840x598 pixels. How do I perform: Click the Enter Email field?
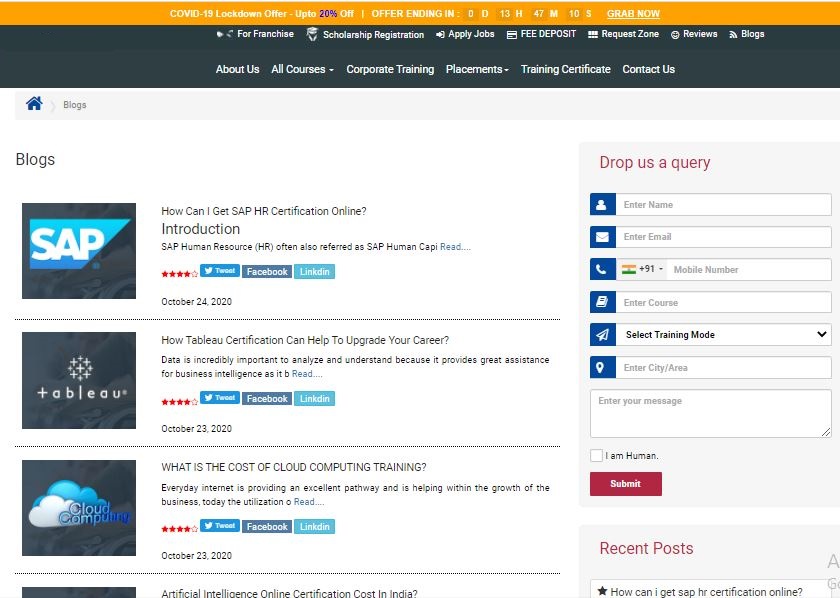pyautogui.click(x=724, y=237)
